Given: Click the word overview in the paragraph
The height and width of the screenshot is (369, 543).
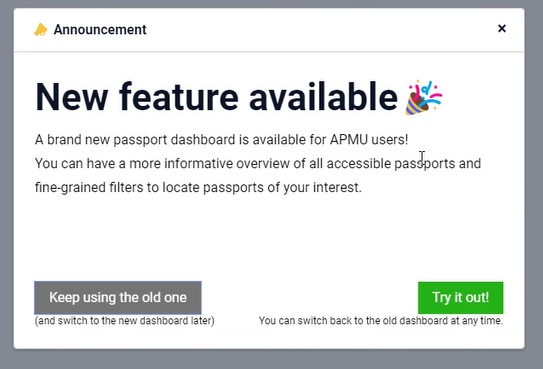Looking at the screenshot, I should [263, 163].
